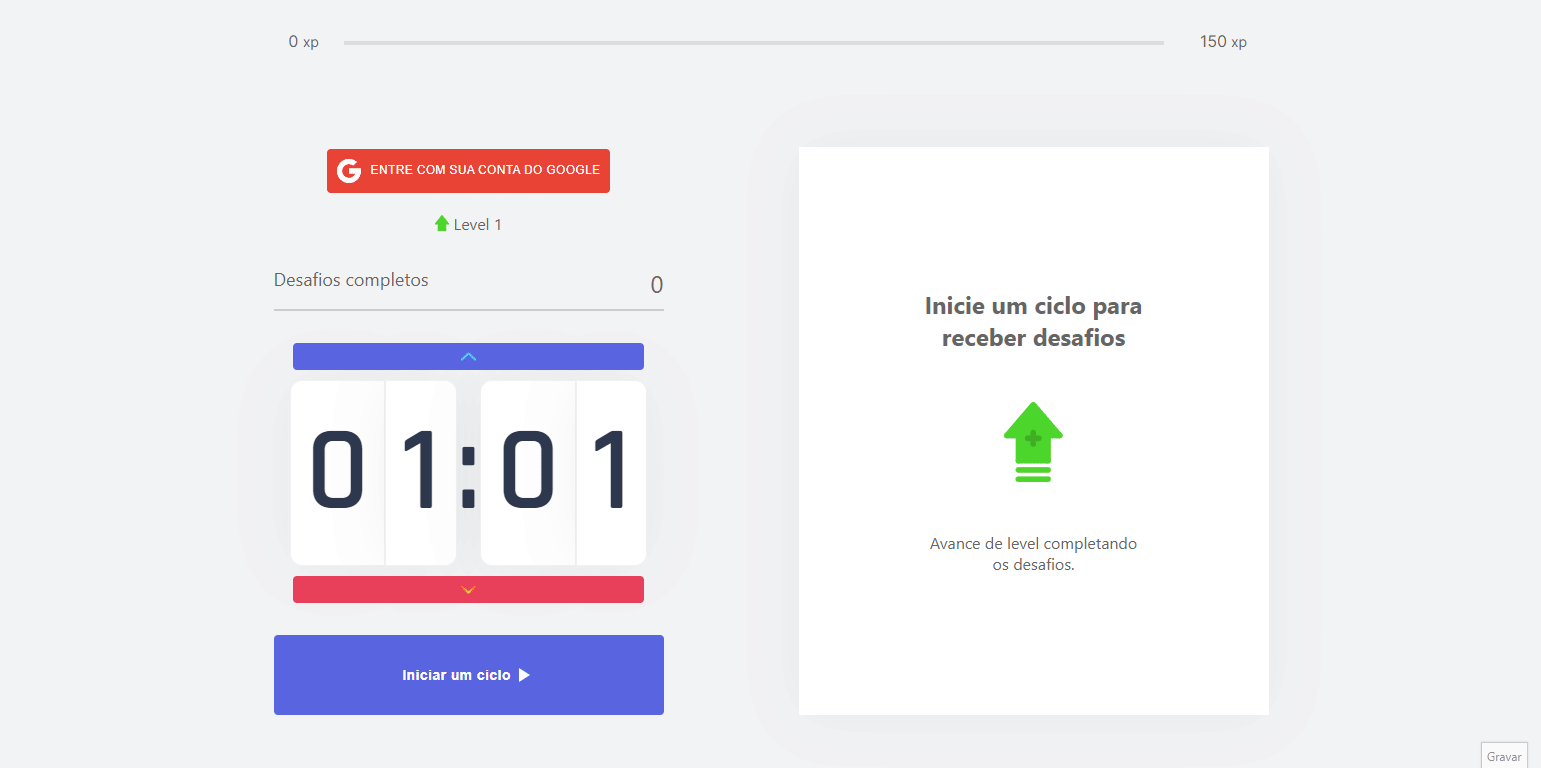Viewport: 1541px width, 768px height.
Task: Sign in with the Google account button
Action: 468,171
